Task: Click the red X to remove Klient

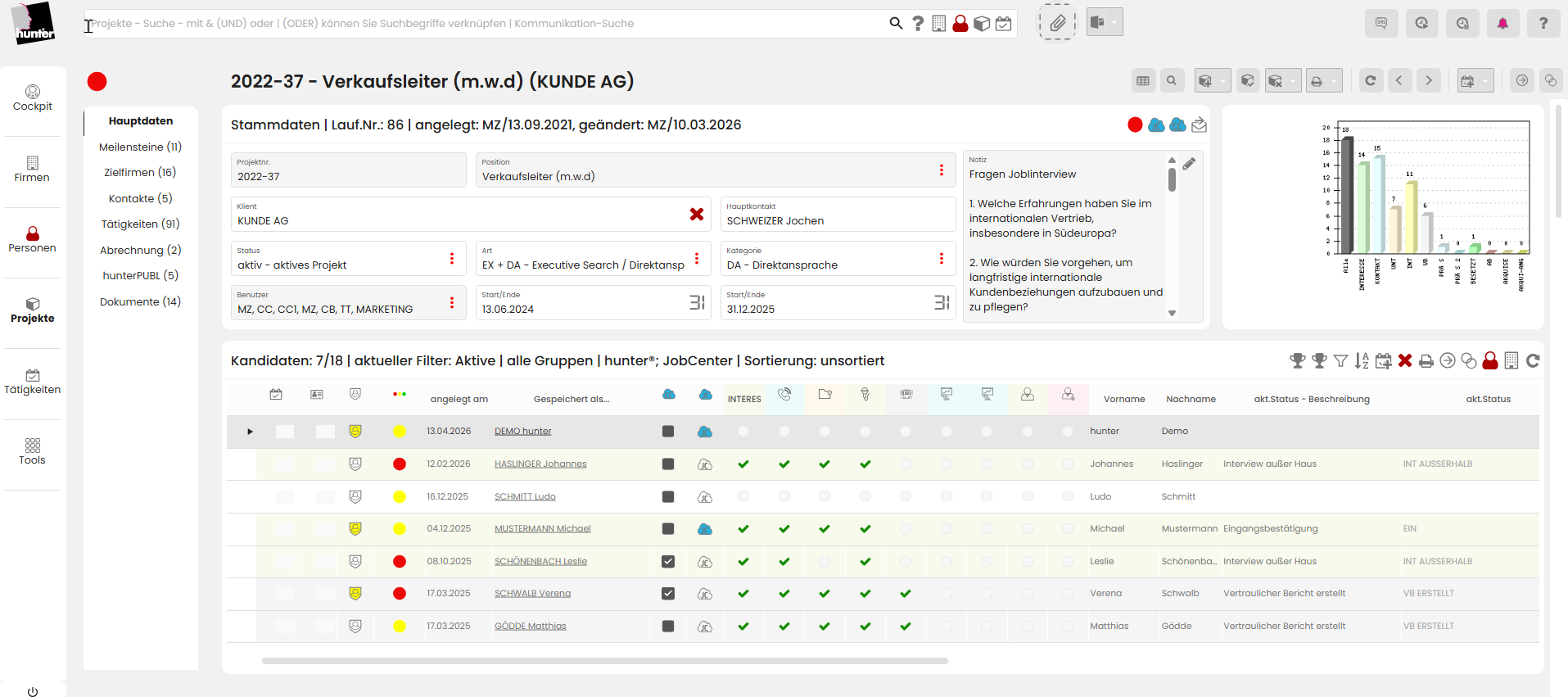Action: point(697,214)
